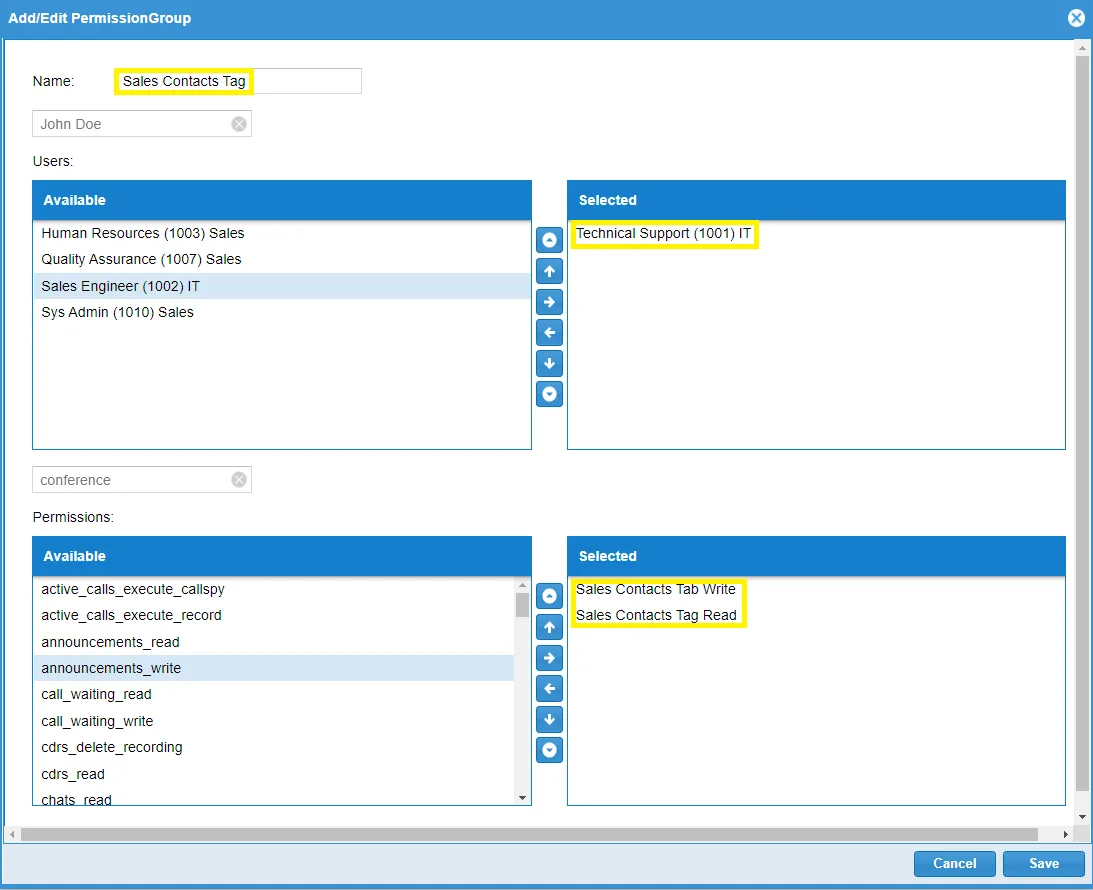Clear the conference permission search field
The width and height of the screenshot is (1093, 890).
[x=239, y=480]
